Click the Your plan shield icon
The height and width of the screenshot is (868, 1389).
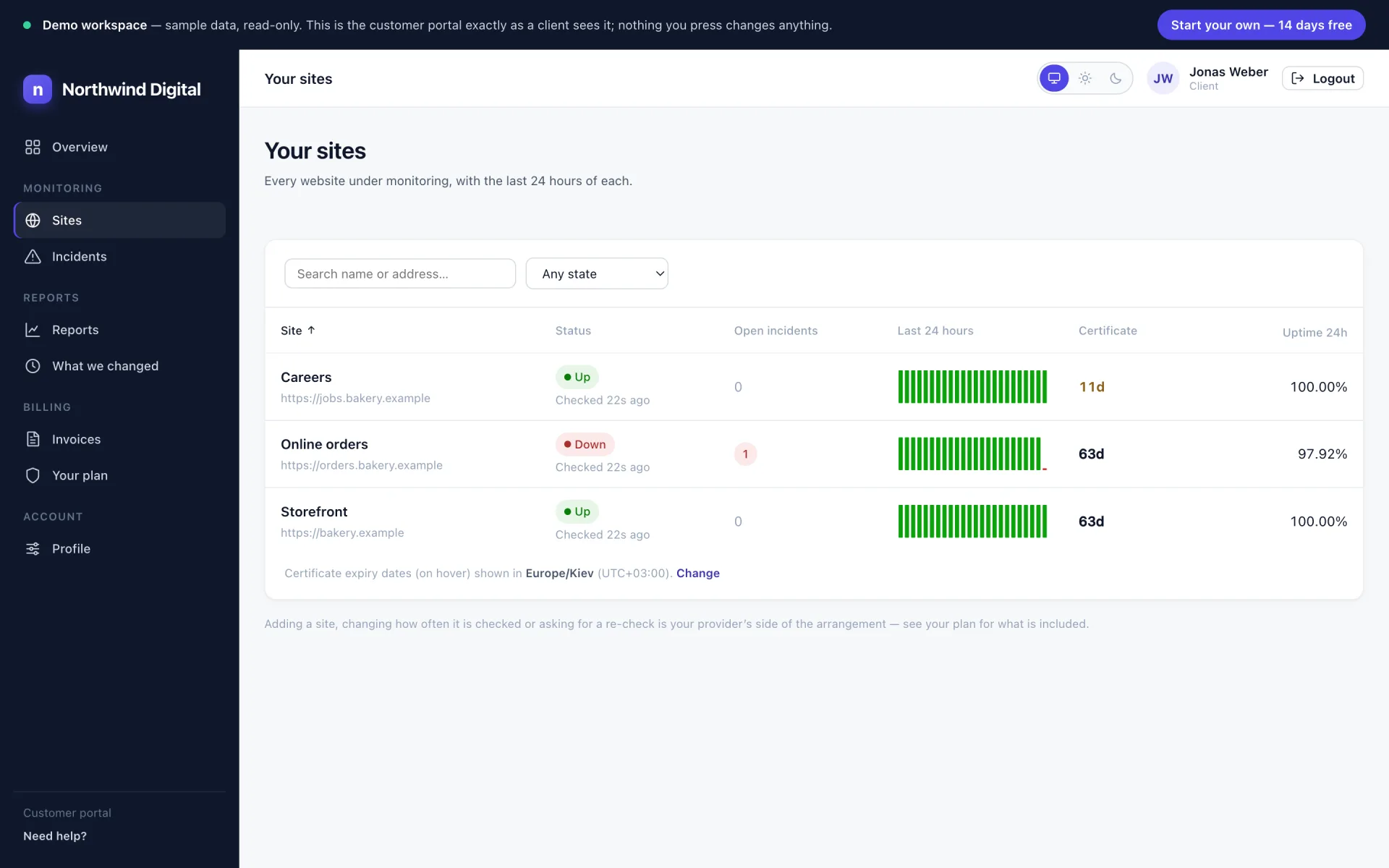point(33,475)
